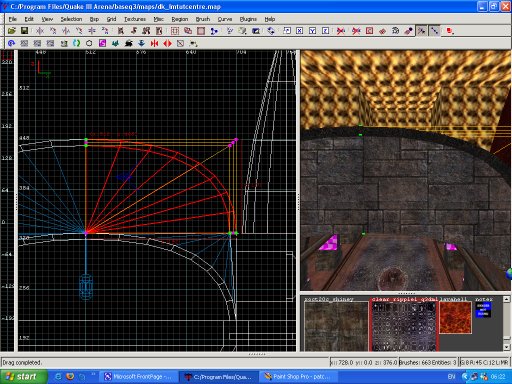Switch to Microsoft FrontPage from the taskbar

[139, 377]
